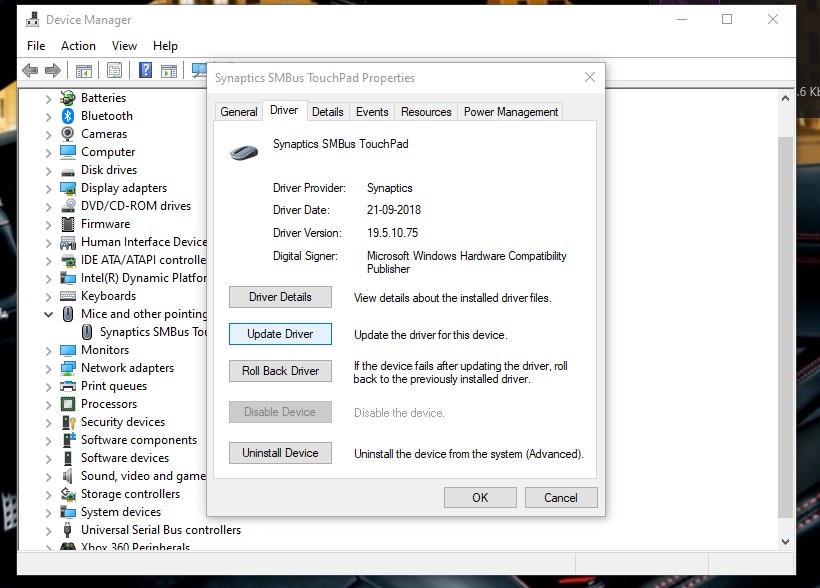Screen dimensions: 820x588
Task: Select the Print queues printer icon
Action: coord(68,386)
